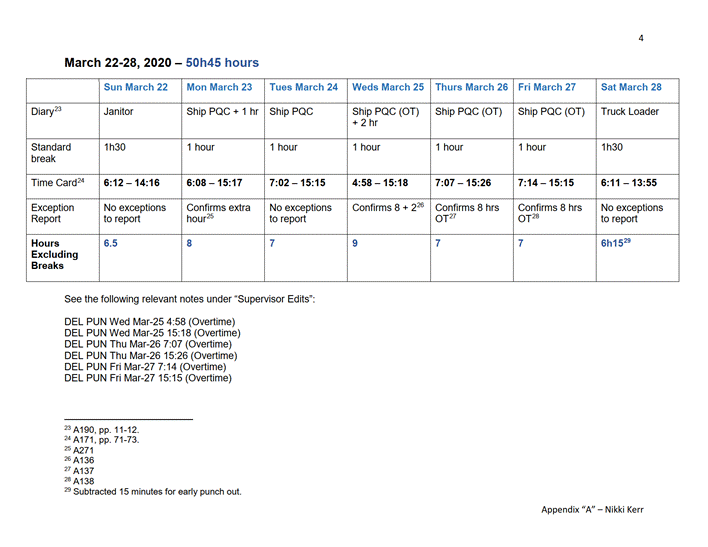
Task: Select the "Weds March 25" column header
Action: coord(386,87)
